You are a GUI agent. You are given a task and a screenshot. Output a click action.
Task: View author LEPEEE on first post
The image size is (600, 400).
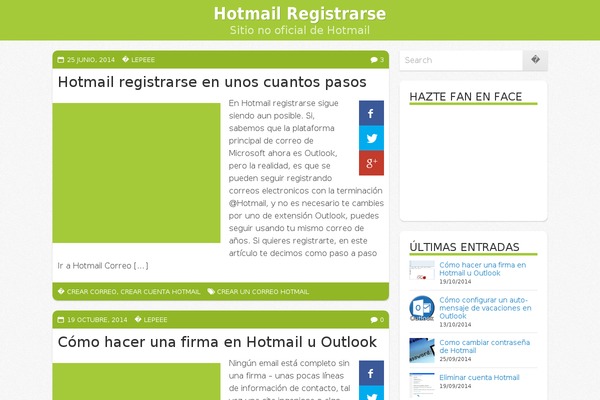[x=143, y=60]
